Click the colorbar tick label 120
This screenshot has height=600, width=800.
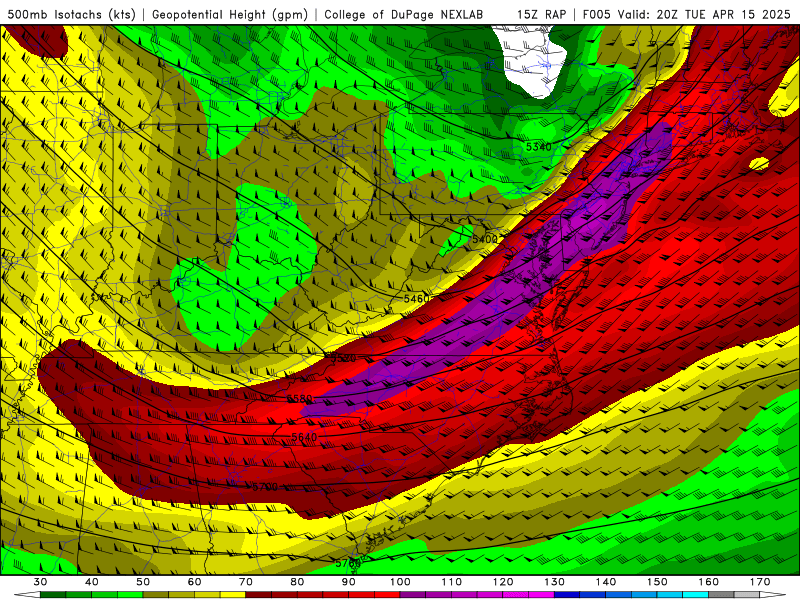(503, 582)
